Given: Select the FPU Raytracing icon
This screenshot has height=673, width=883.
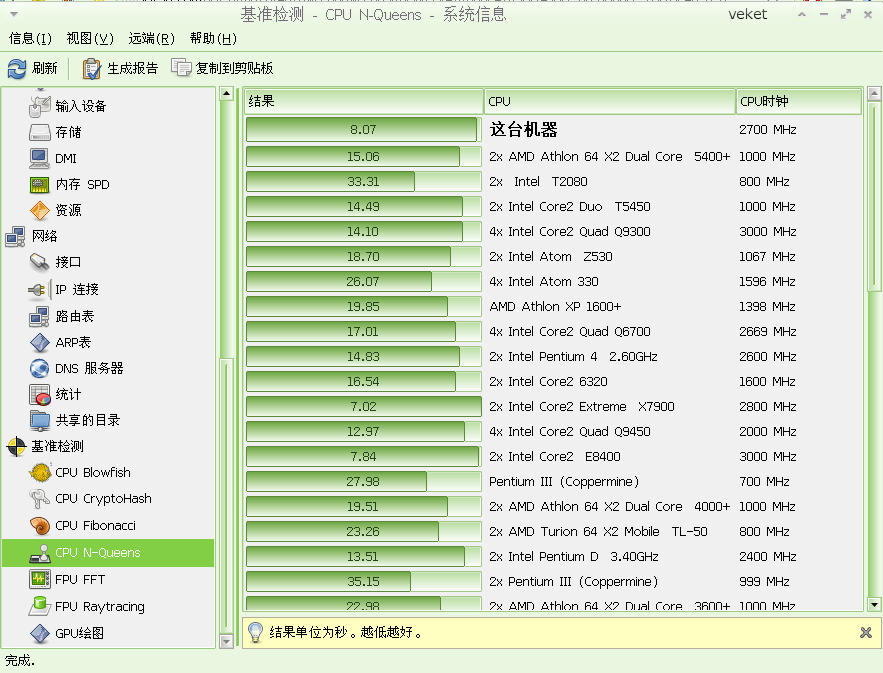Looking at the screenshot, I should (39, 606).
